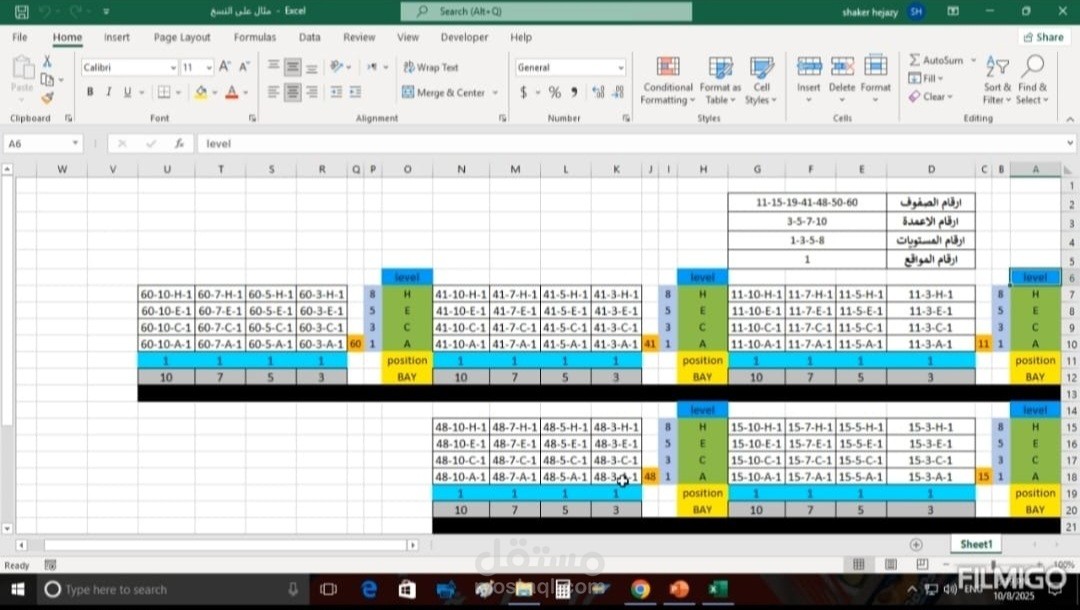This screenshot has height=610, width=1080.
Task: Select the Sheet1 tab at bottom
Action: tap(974, 543)
